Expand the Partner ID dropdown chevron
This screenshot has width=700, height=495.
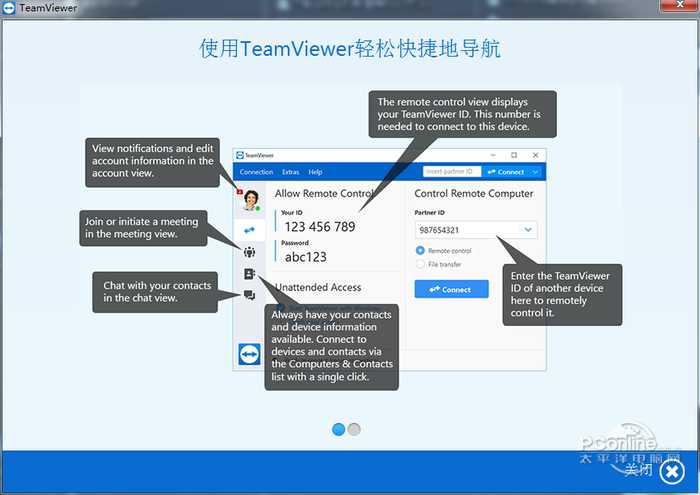[x=528, y=230]
